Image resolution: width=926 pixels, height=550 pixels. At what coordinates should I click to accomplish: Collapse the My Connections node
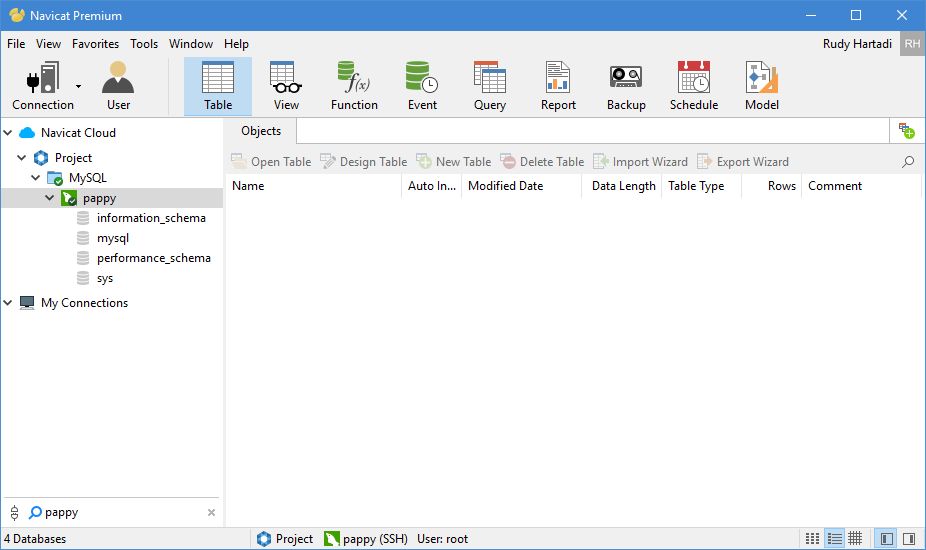[x=8, y=302]
